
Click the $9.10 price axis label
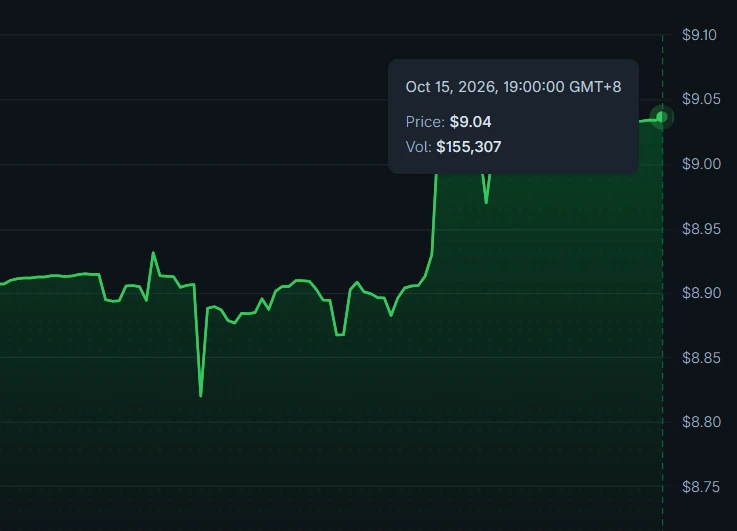pos(699,35)
